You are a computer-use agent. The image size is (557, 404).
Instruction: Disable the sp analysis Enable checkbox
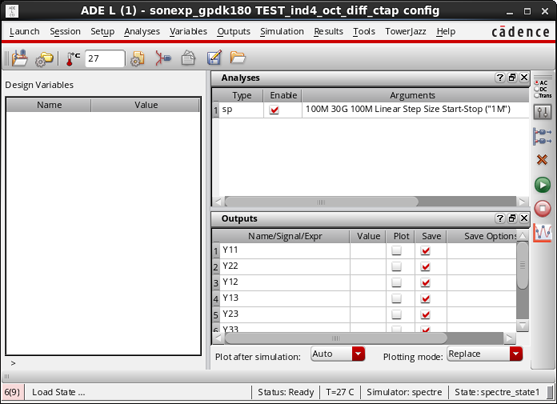click(274, 110)
